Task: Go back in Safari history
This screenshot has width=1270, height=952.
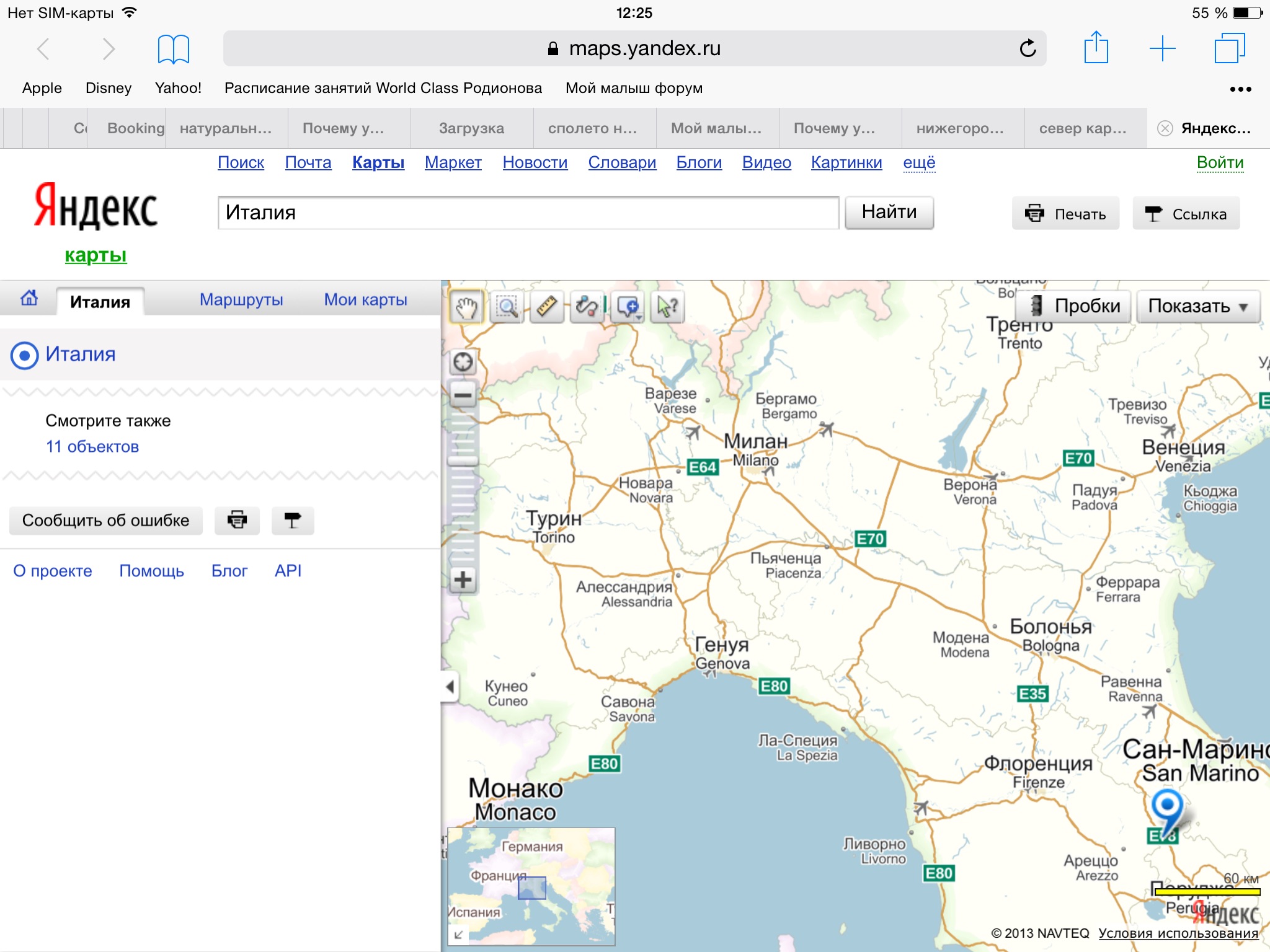Action: click(x=43, y=48)
